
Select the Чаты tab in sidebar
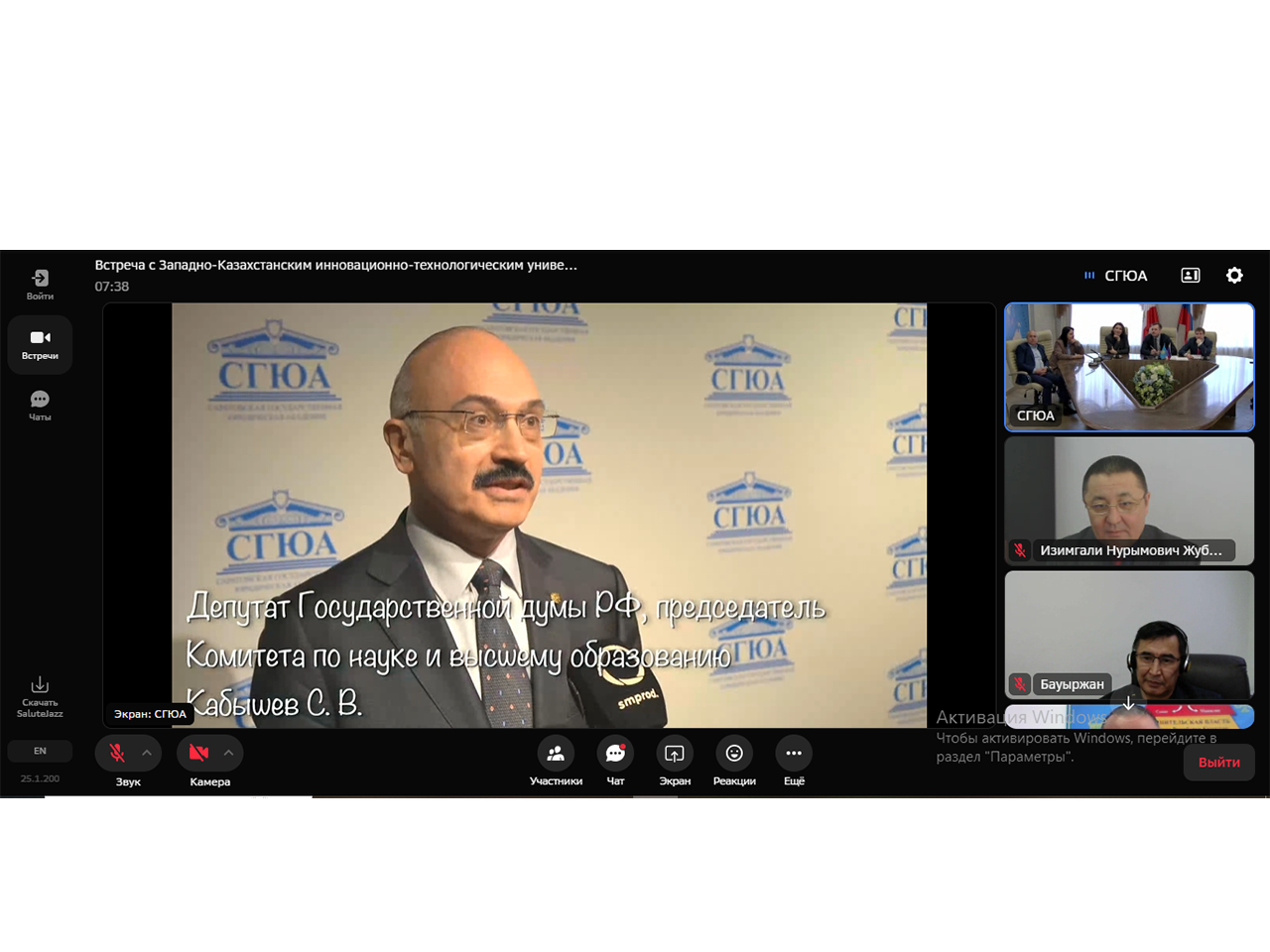coord(40,405)
